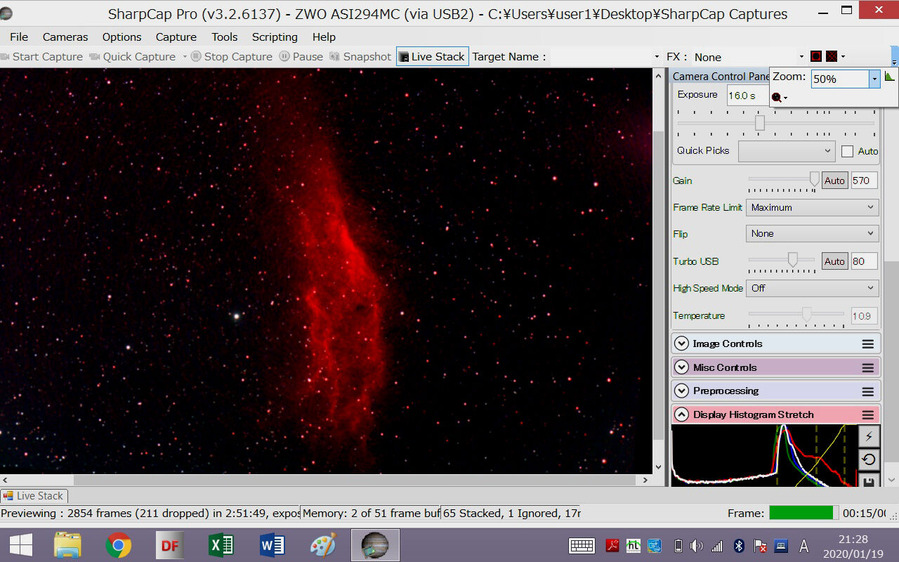This screenshot has width=899, height=562.
Task: Click the focus assistant magnifier icon
Action: [776, 97]
